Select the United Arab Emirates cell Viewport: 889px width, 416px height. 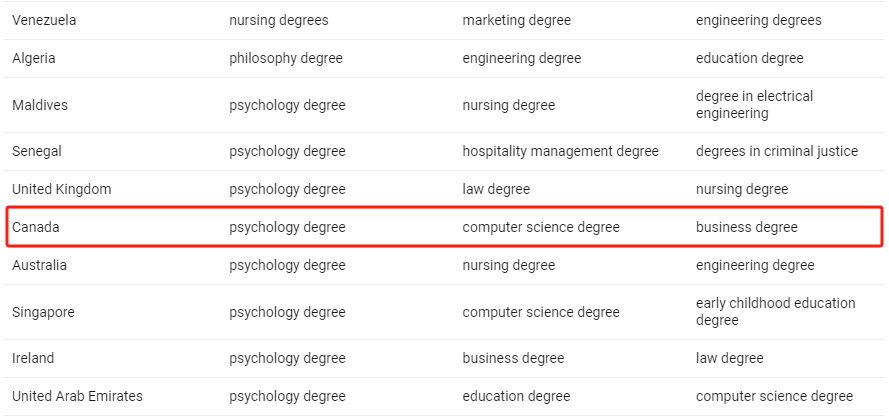pos(77,396)
